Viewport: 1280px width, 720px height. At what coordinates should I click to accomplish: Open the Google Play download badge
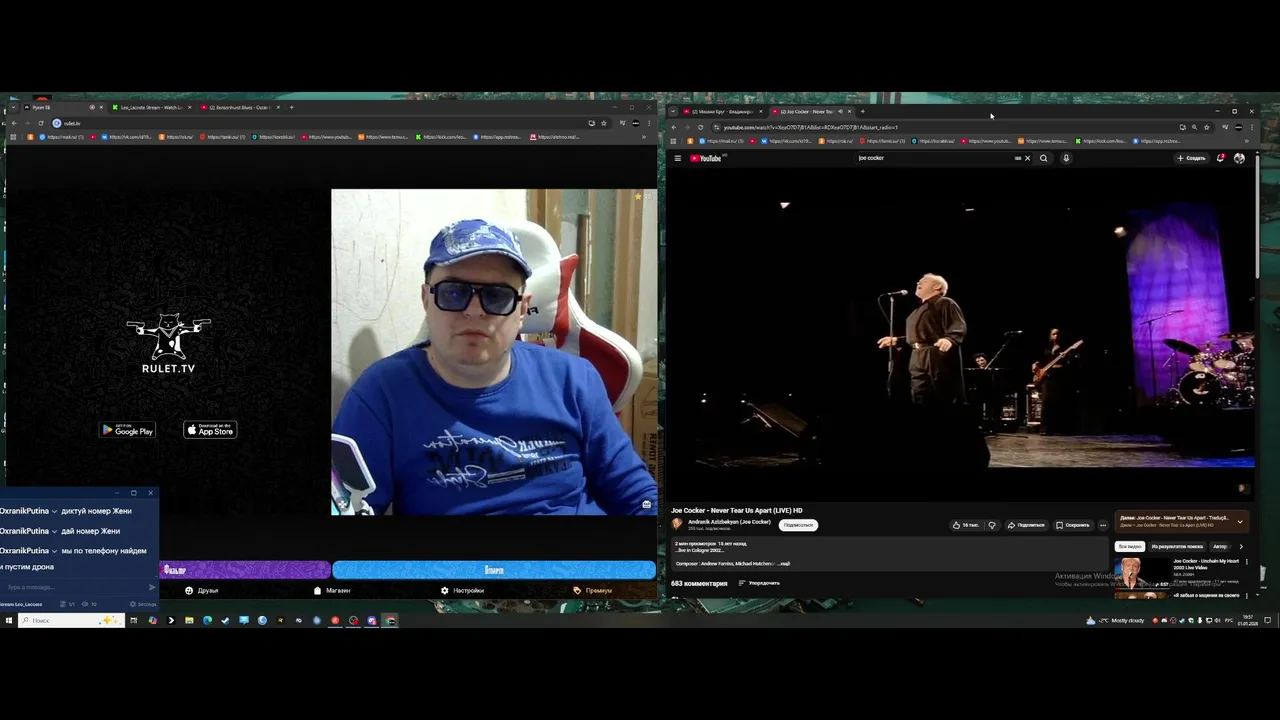click(127, 430)
